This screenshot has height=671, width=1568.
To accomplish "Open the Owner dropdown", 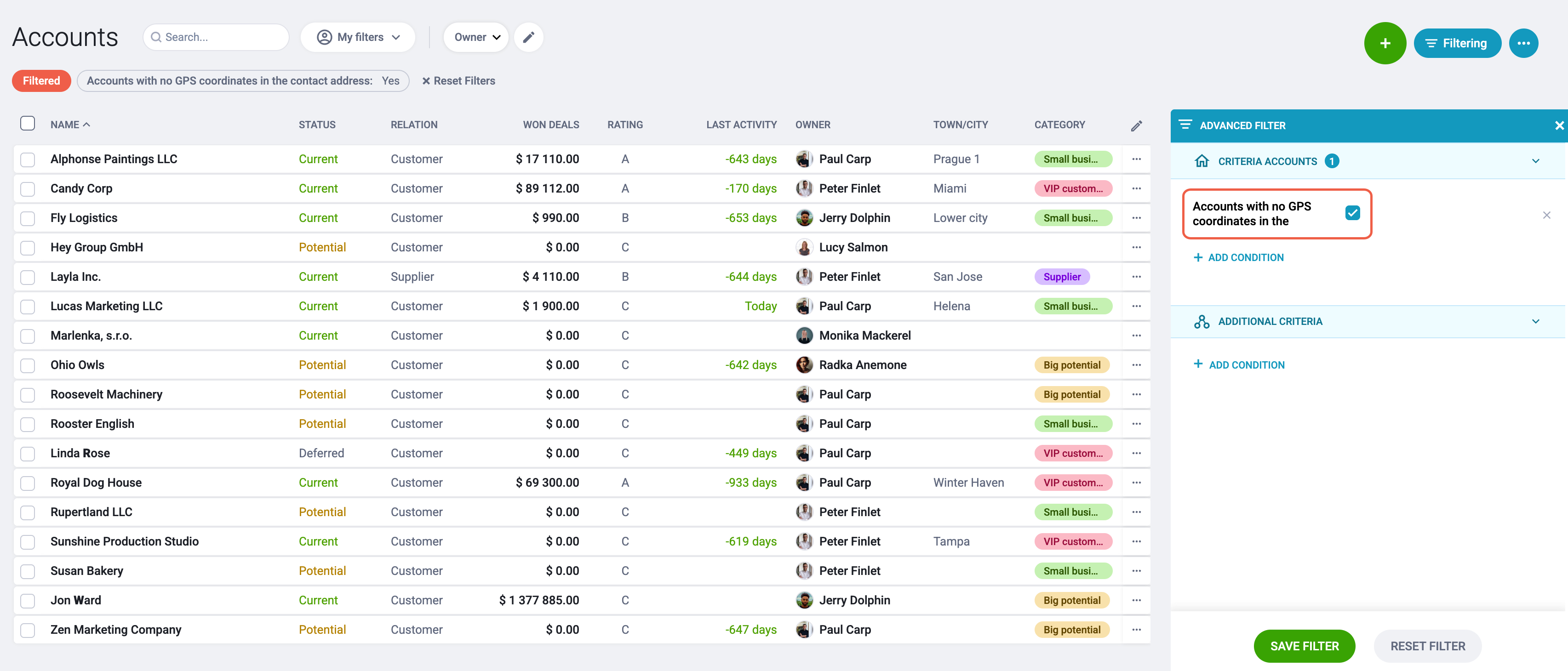I will tap(475, 37).
